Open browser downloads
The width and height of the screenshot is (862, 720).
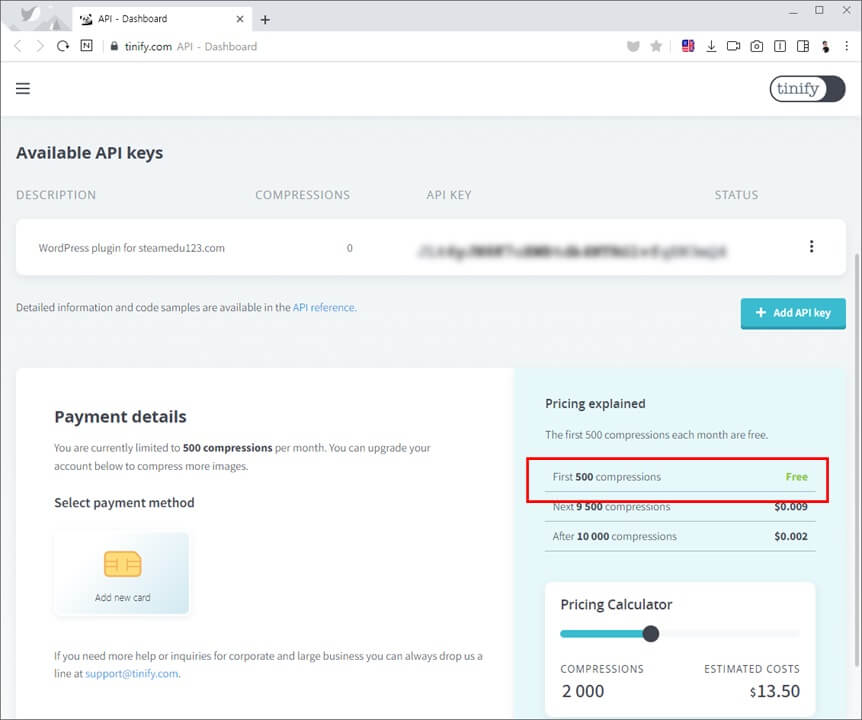pyautogui.click(x=711, y=46)
